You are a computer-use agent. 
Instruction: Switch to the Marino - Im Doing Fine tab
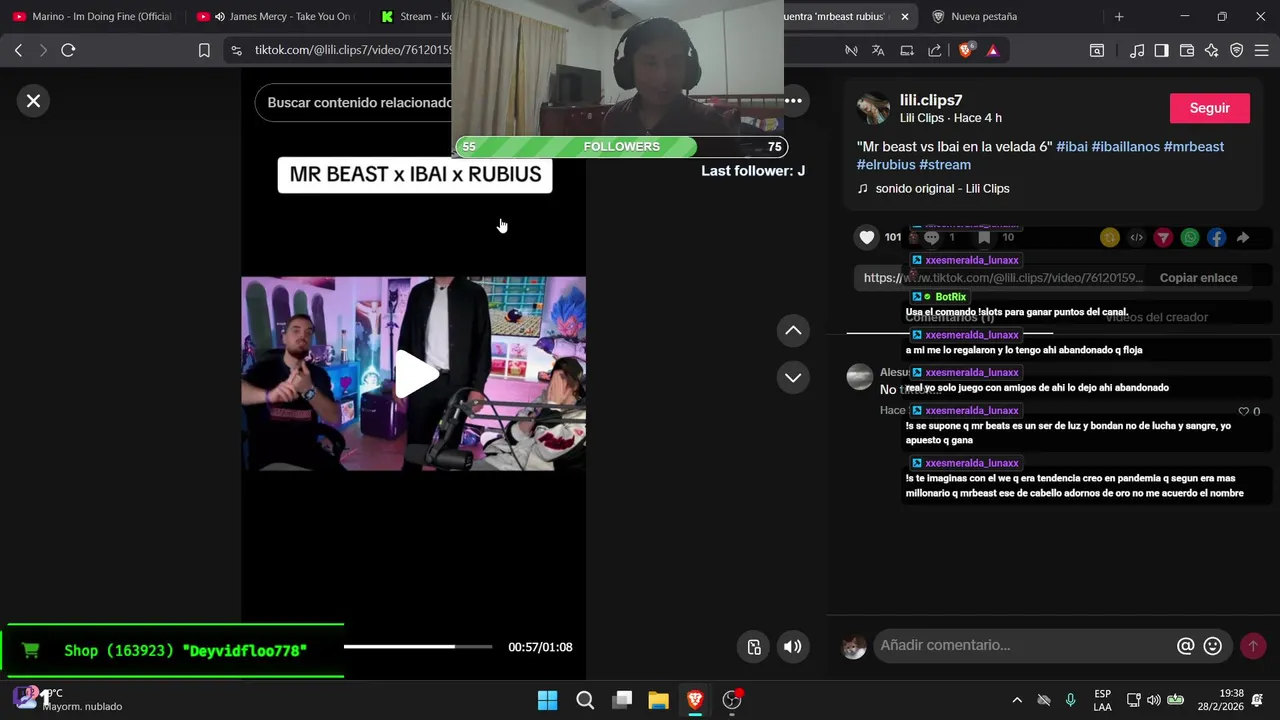92,16
